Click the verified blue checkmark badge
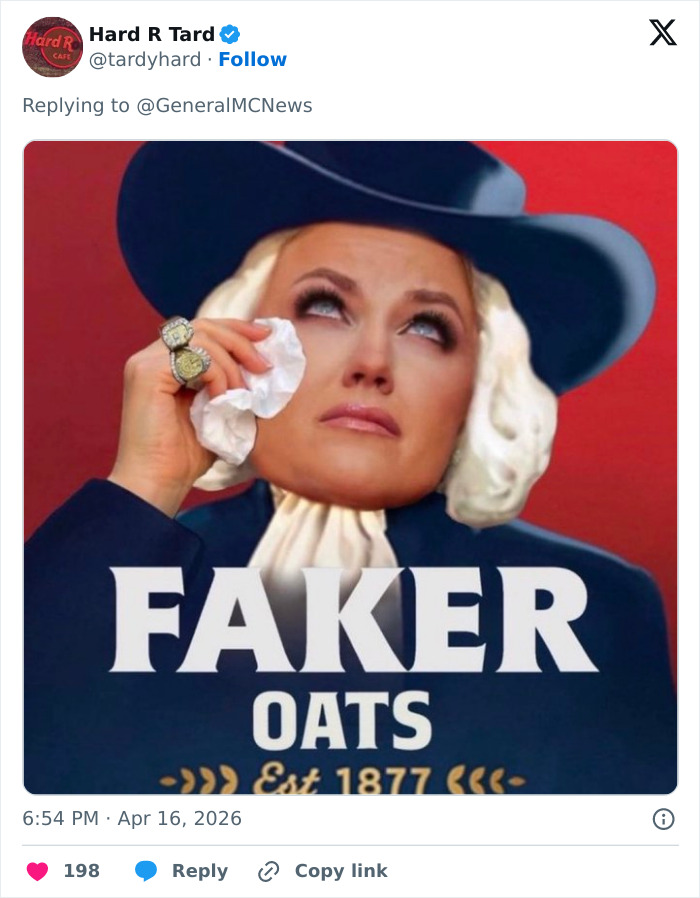 (231, 33)
